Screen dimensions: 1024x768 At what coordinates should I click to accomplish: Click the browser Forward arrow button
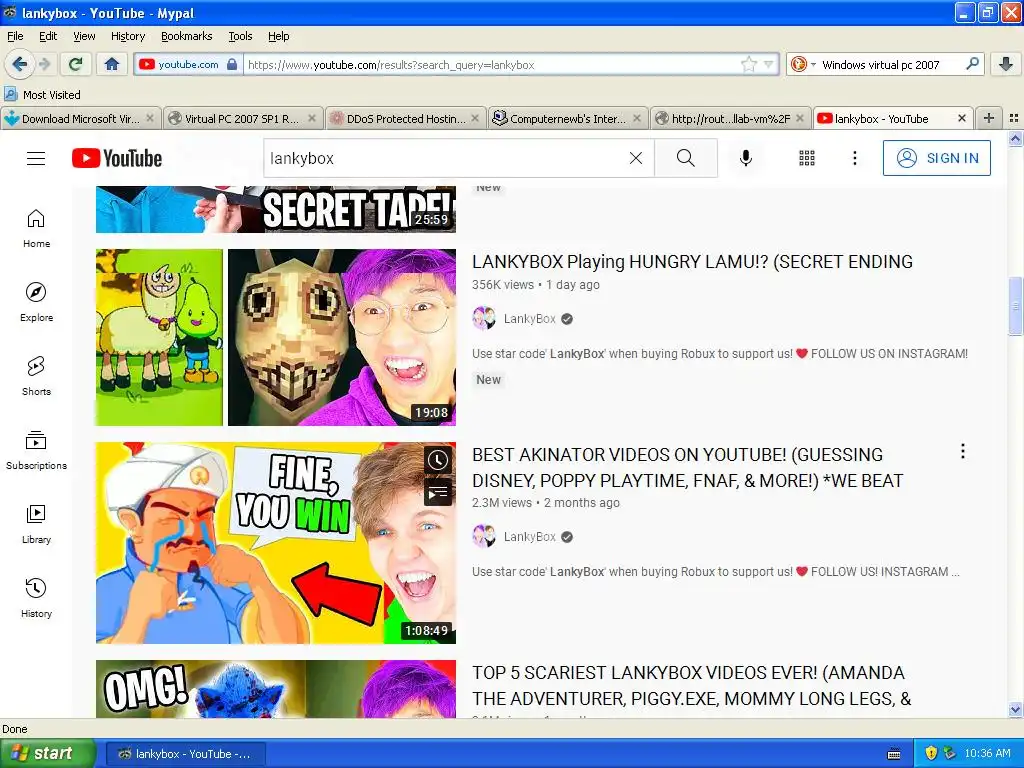point(44,64)
